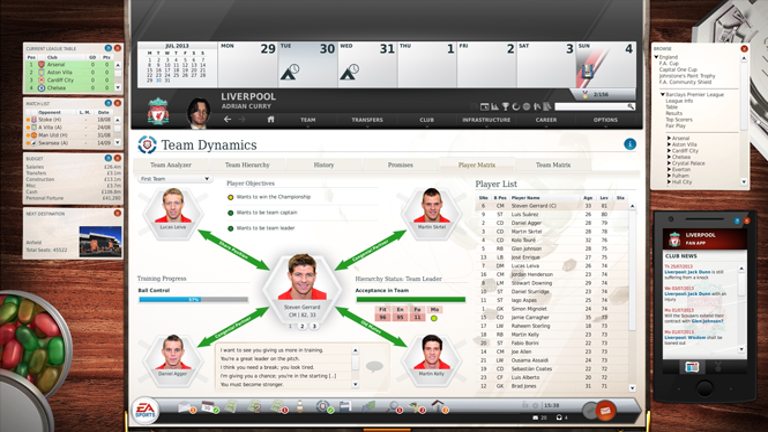Open the blue info icon beside Team Dynamics

[x=630, y=144]
